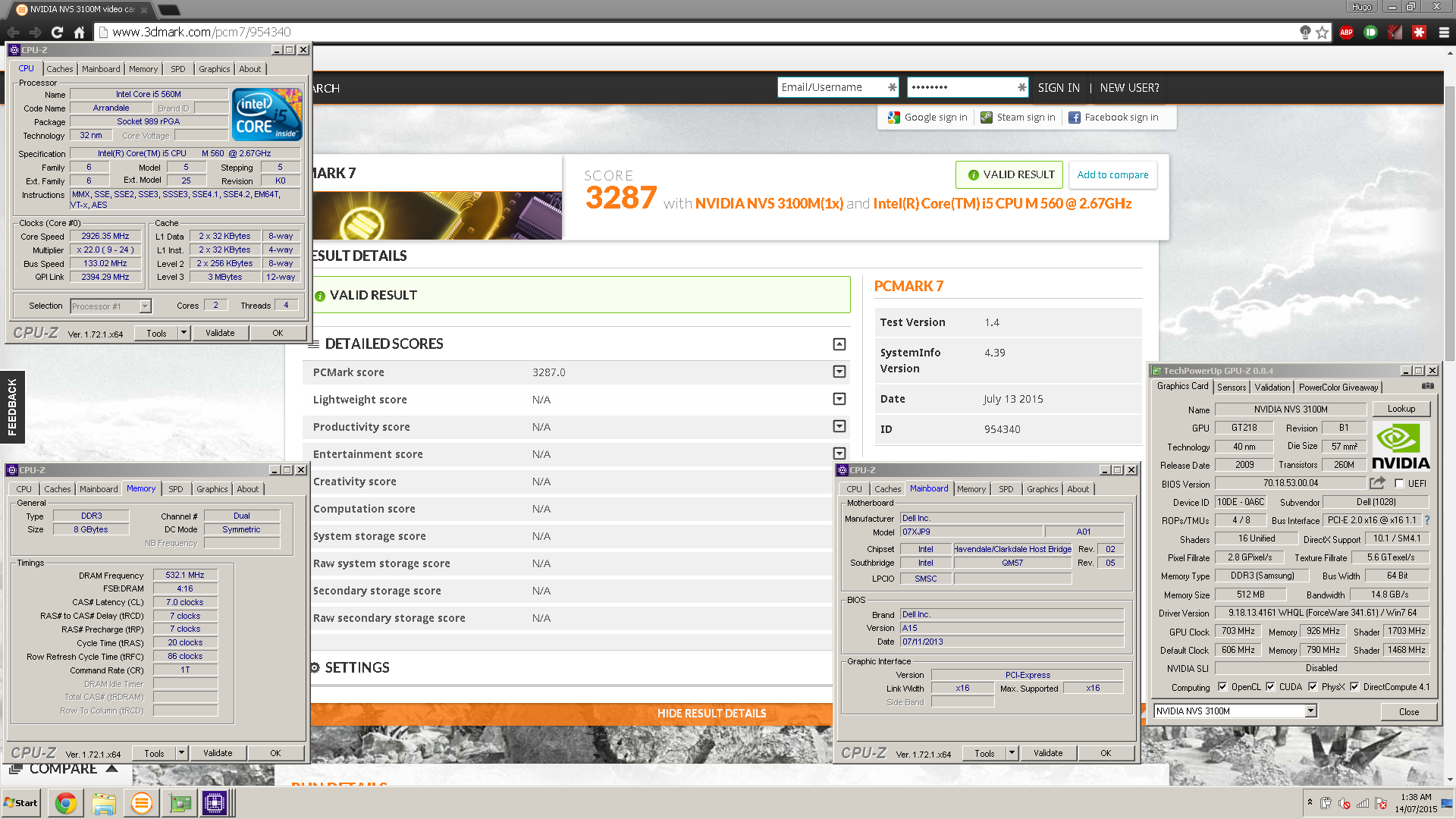Screen dimensions: 1456x819
Task: Click the password input field
Action: (x=967, y=88)
